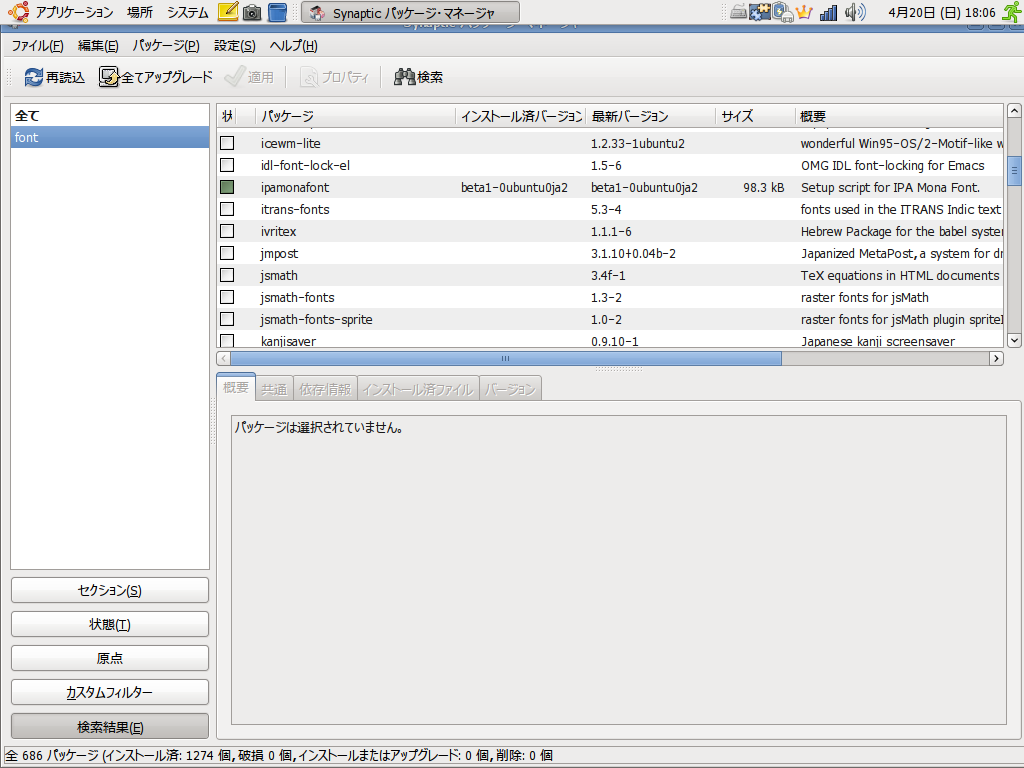Image resolution: width=1024 pixels, height=768 pixels.
Task: Toggle the installed checkbox for ipamonafont
Action: click(x=227, y=187)
